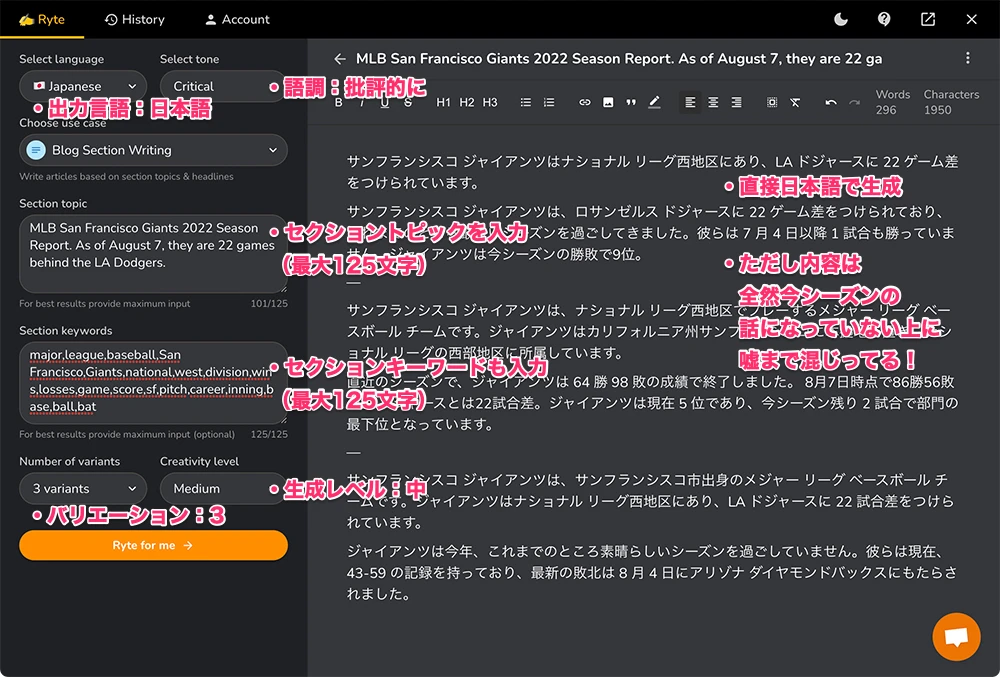
Task: Apply Heading 1 formatting
Action: (443, 102)
